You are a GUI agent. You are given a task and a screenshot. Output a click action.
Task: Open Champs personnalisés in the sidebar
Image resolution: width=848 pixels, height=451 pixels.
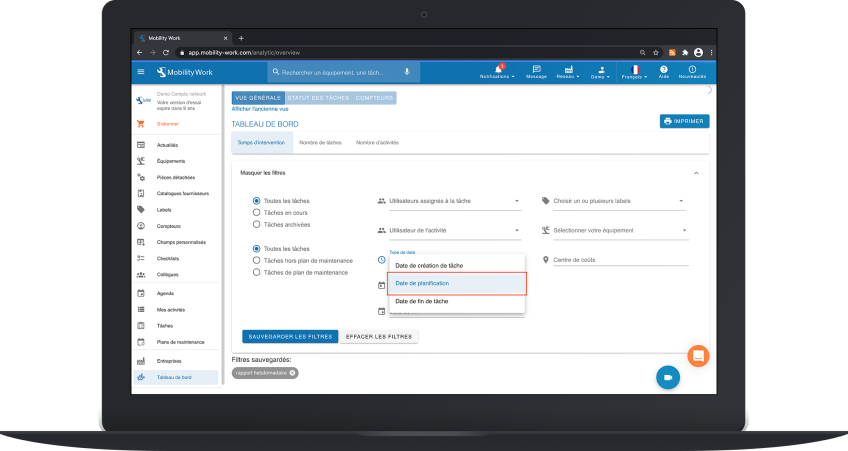click(181, 242)
